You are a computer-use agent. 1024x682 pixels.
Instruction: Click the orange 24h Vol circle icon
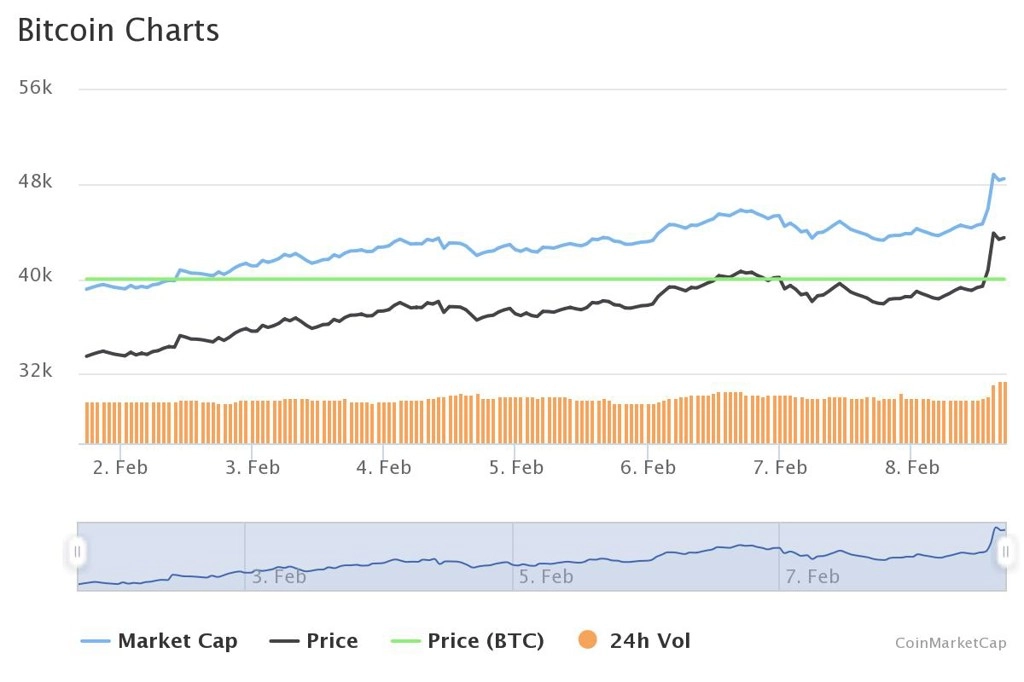588,640
